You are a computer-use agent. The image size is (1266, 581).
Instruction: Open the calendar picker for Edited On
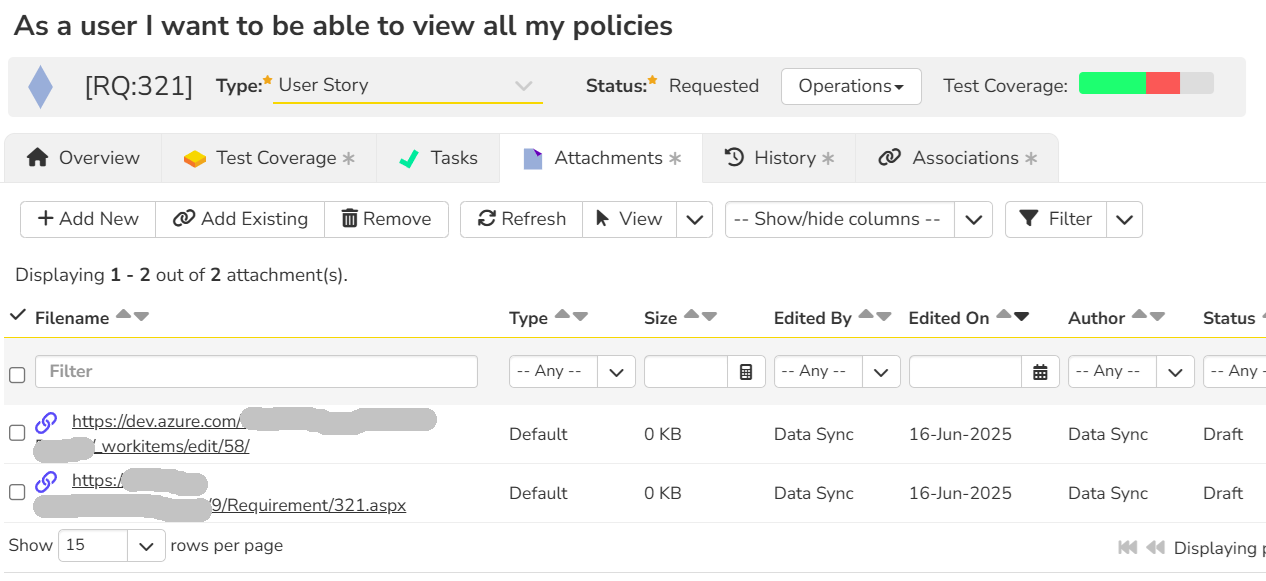point(1040,372)
